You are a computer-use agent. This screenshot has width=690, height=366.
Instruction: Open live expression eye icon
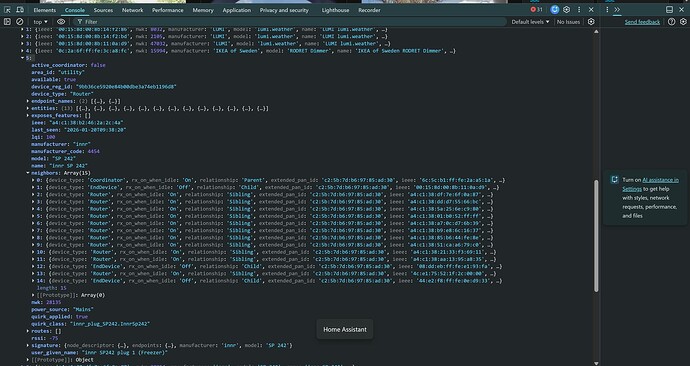coord(61,22)
